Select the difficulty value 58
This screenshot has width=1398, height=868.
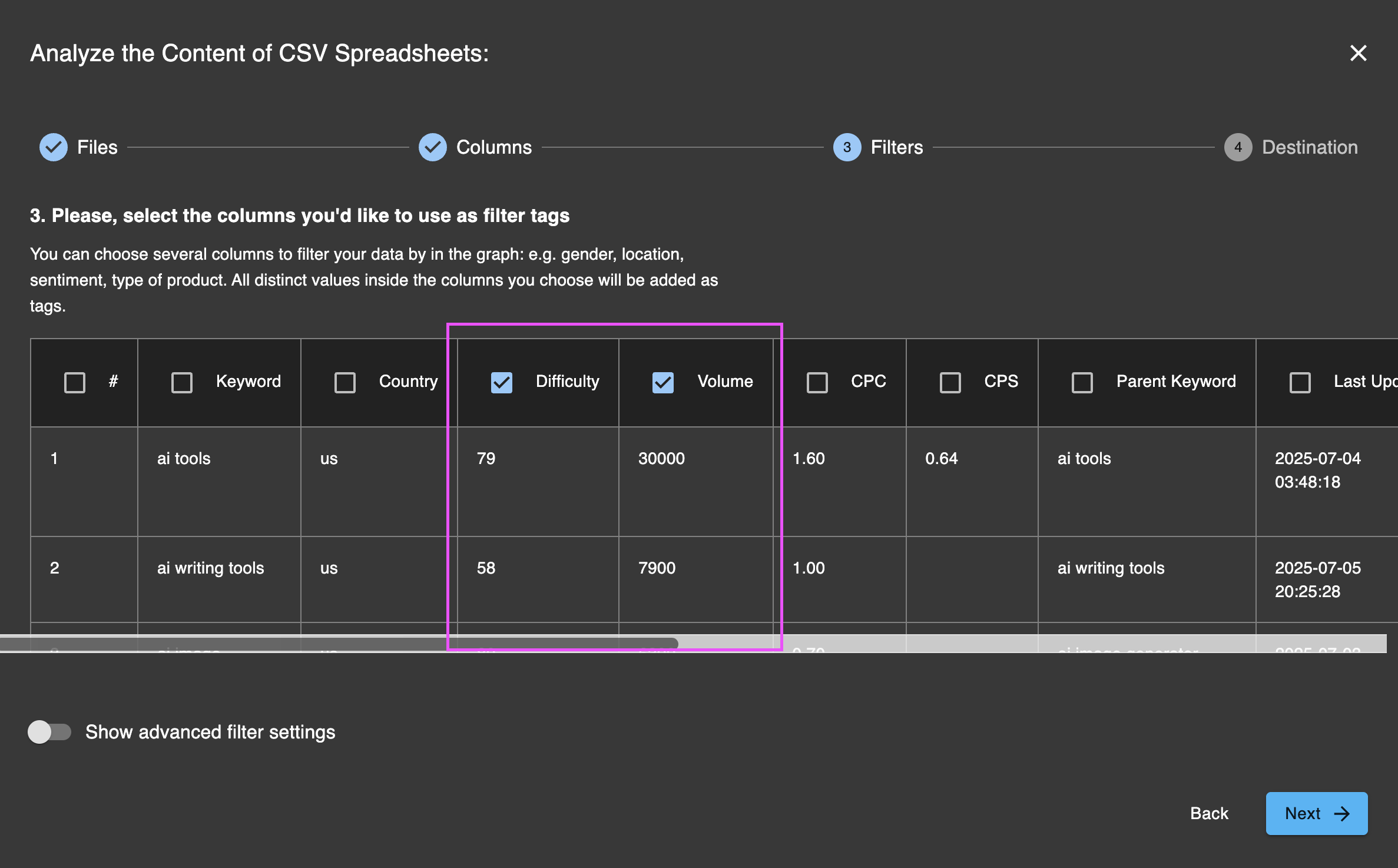486,568
